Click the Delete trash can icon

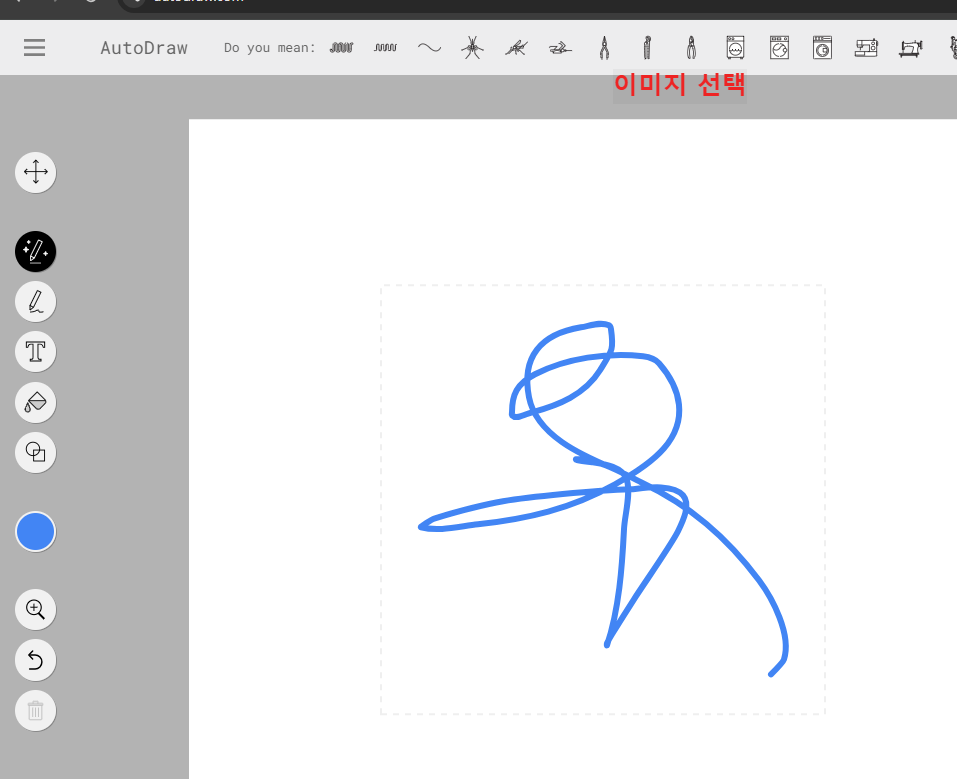point(35,711)
